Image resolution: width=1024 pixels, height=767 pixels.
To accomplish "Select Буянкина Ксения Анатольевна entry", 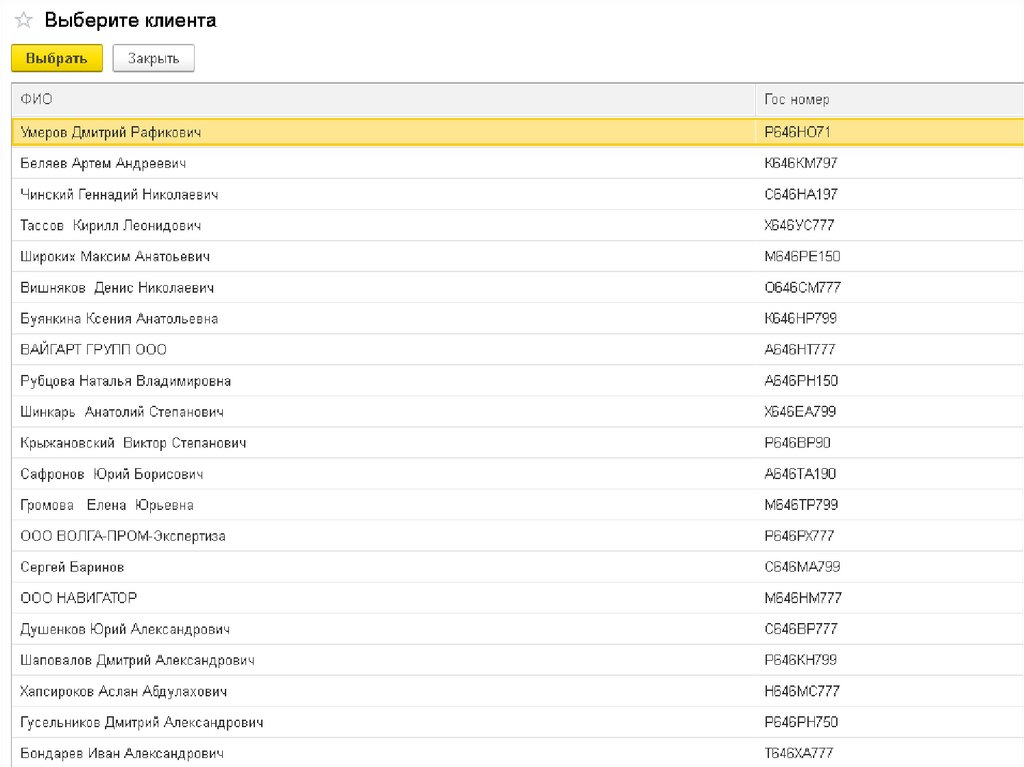I will point(119,319).
